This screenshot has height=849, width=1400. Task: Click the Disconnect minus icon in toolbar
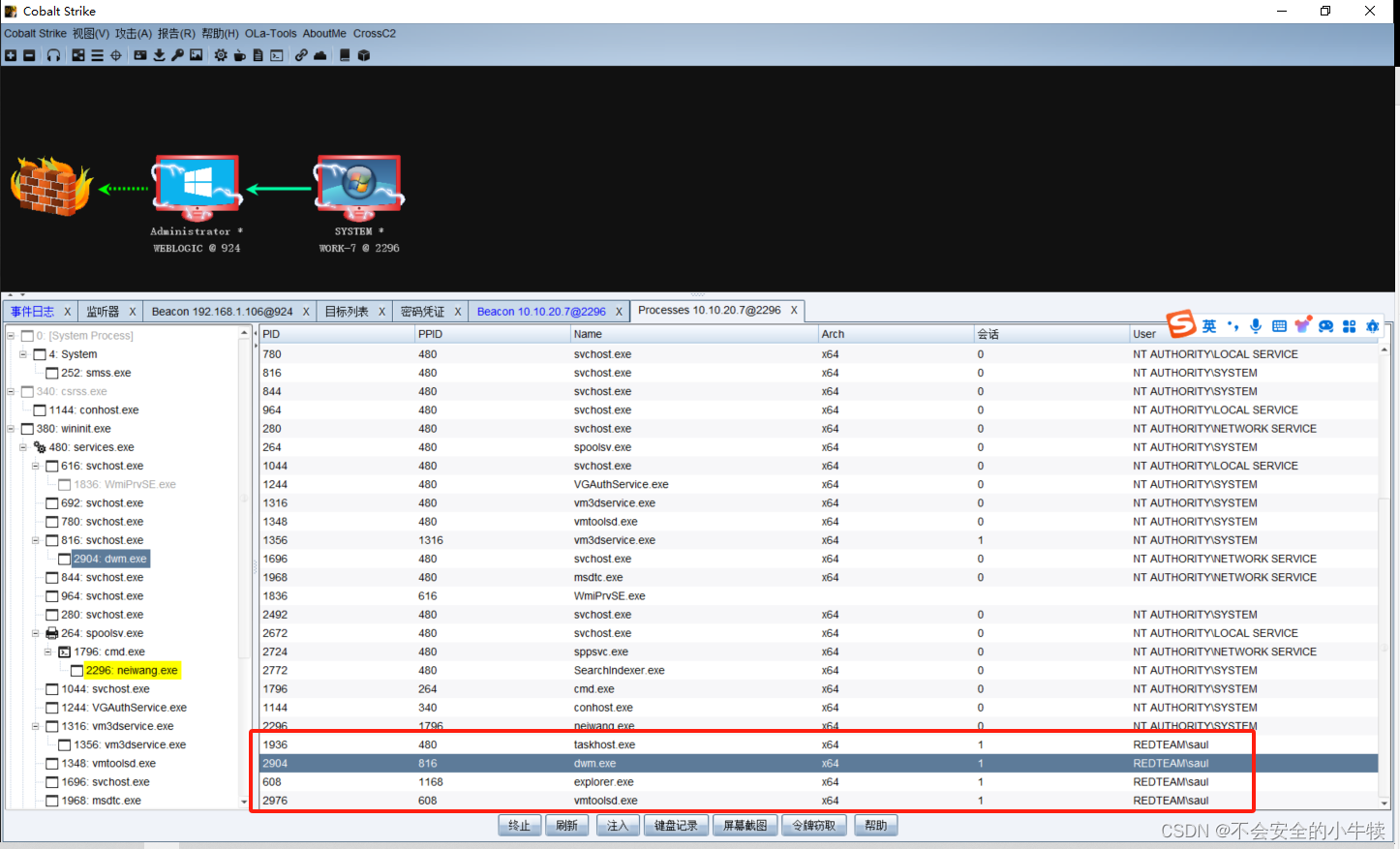(x=29, y=55)
